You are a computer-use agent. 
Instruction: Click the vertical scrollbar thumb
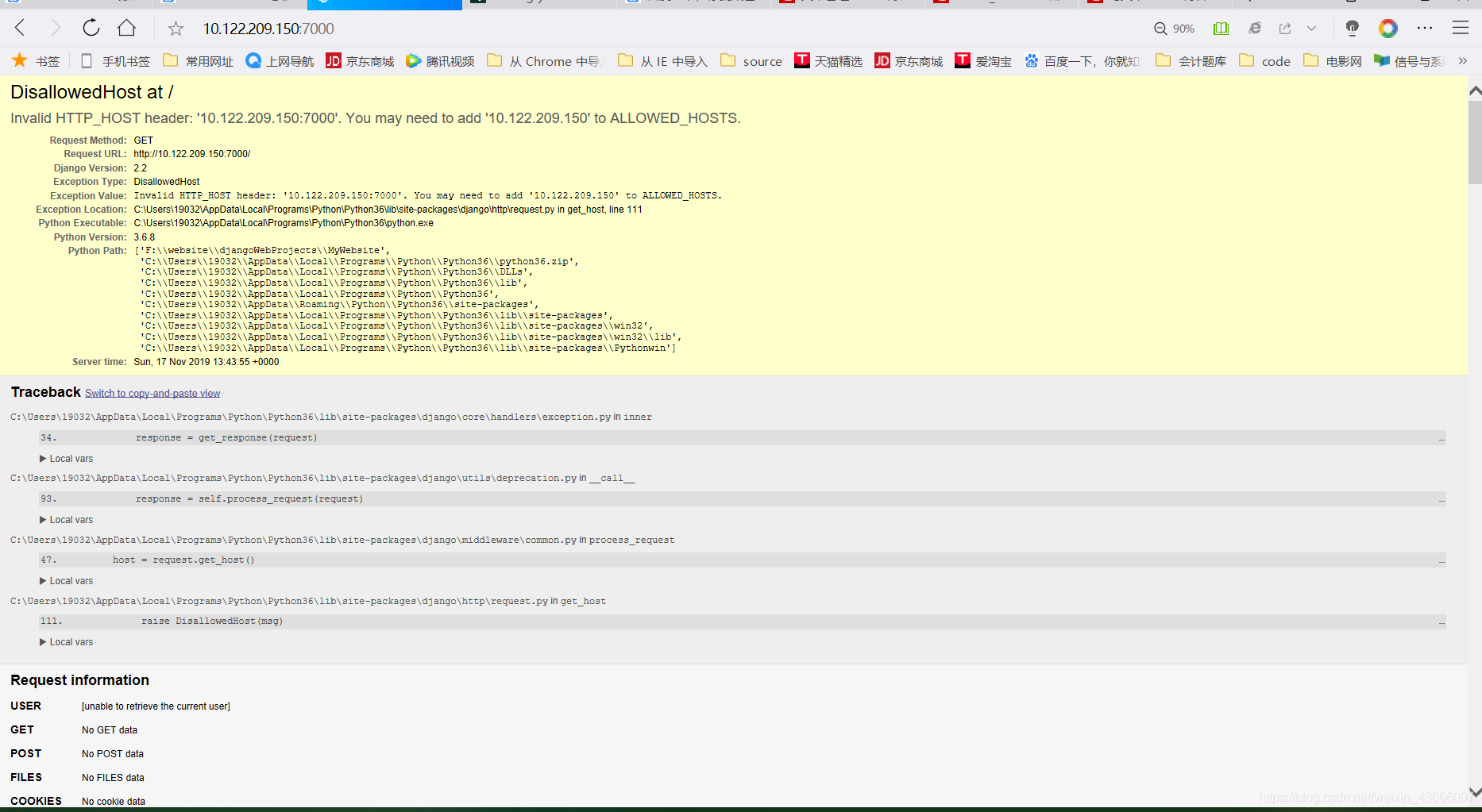click(1475, 141)
